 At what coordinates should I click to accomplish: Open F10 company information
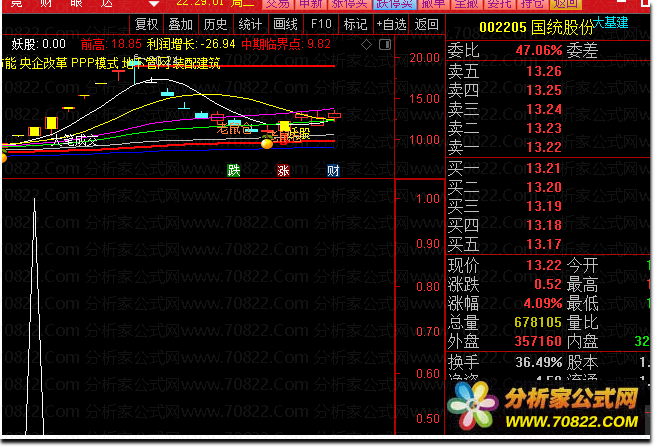(x=321, y=24)
